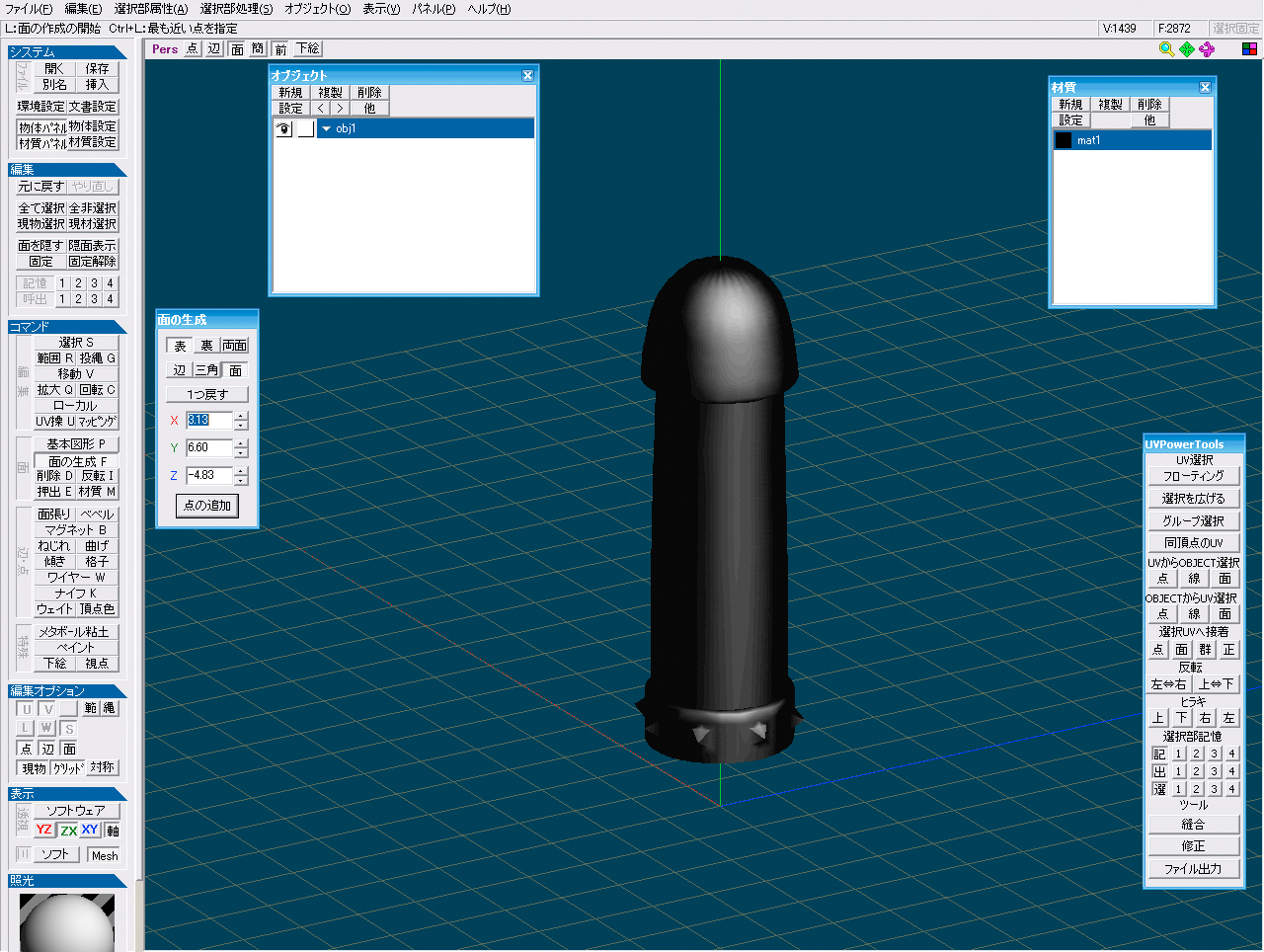This screenshot has width=1264, height=952.
Task: Toggle the 対称 symmetry edit option
Action: [102, 767]
